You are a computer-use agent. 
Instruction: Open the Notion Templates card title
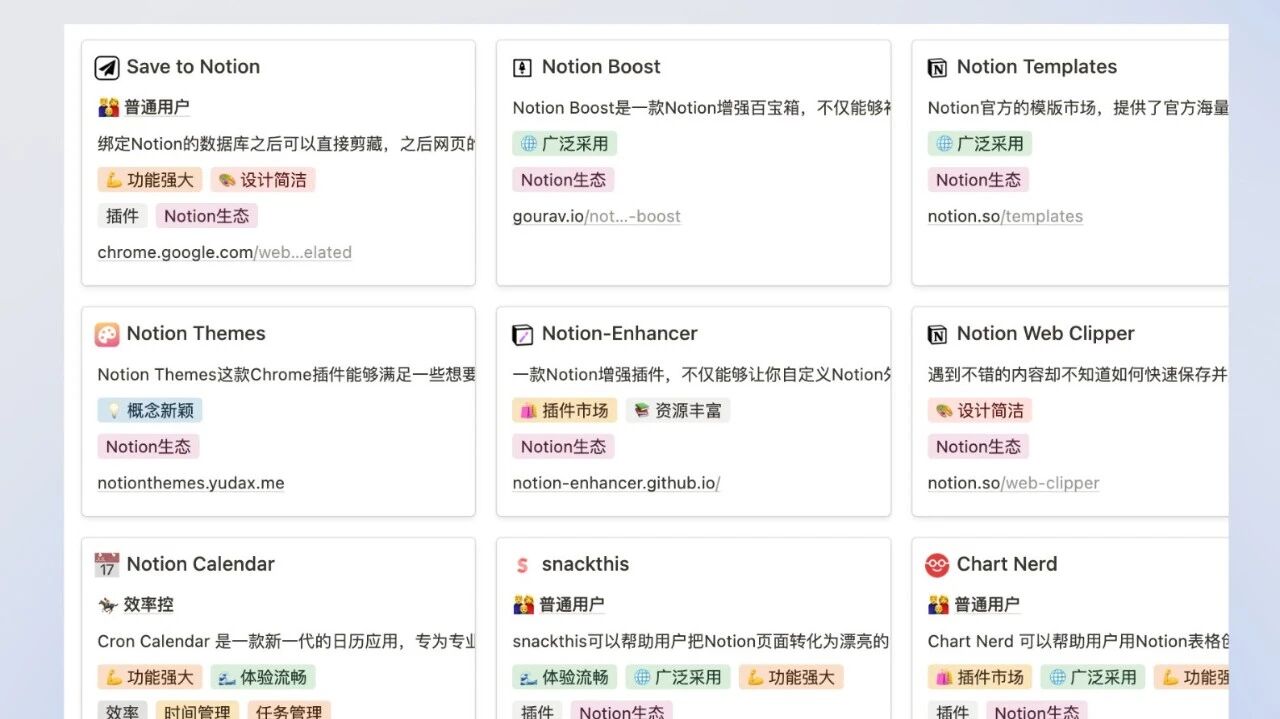click(x=1037, y=67)
